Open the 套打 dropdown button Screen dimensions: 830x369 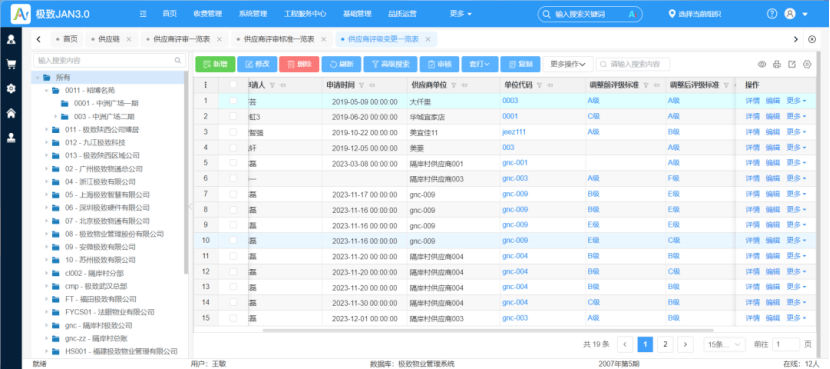pyautogui.click(x=480, y=65)
